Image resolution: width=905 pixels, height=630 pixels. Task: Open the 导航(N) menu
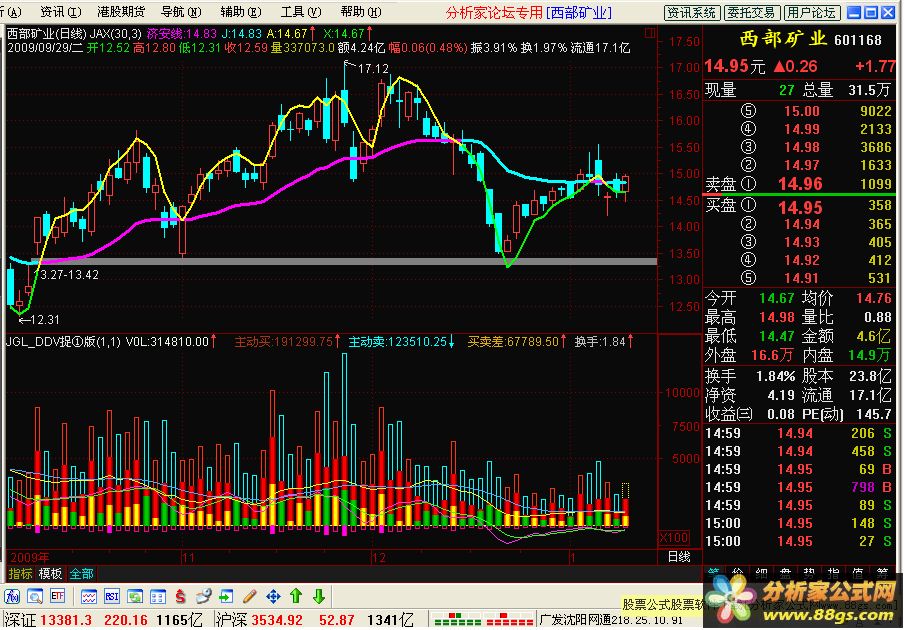pos(181,12)
